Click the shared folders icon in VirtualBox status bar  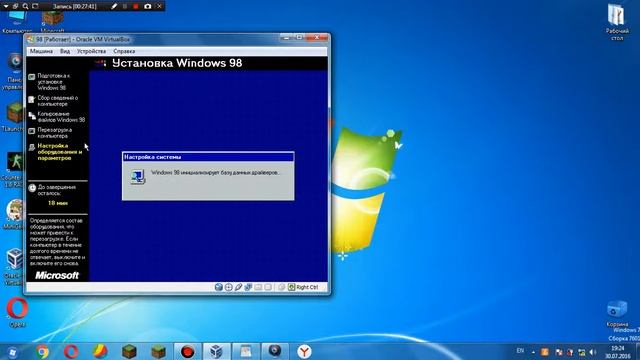[x=258, y=287]
